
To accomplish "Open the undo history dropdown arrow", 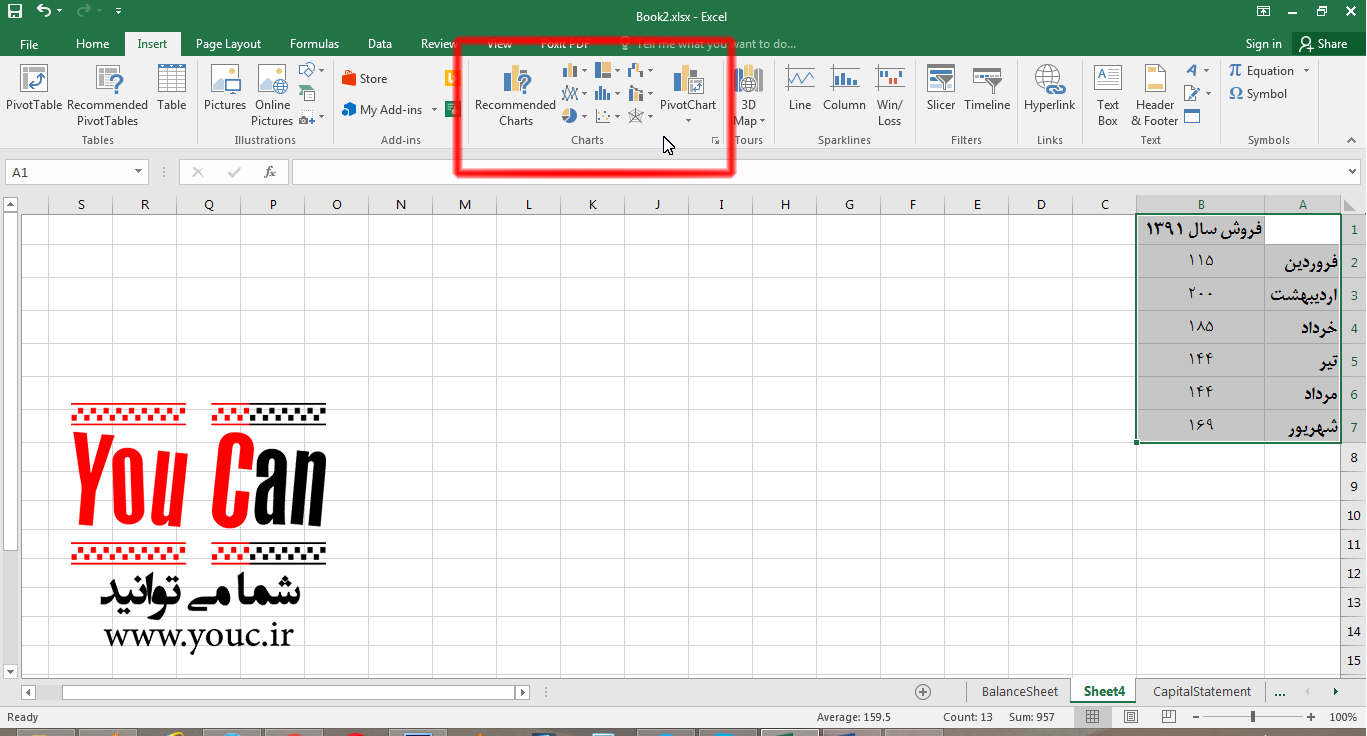I will 59,12.
